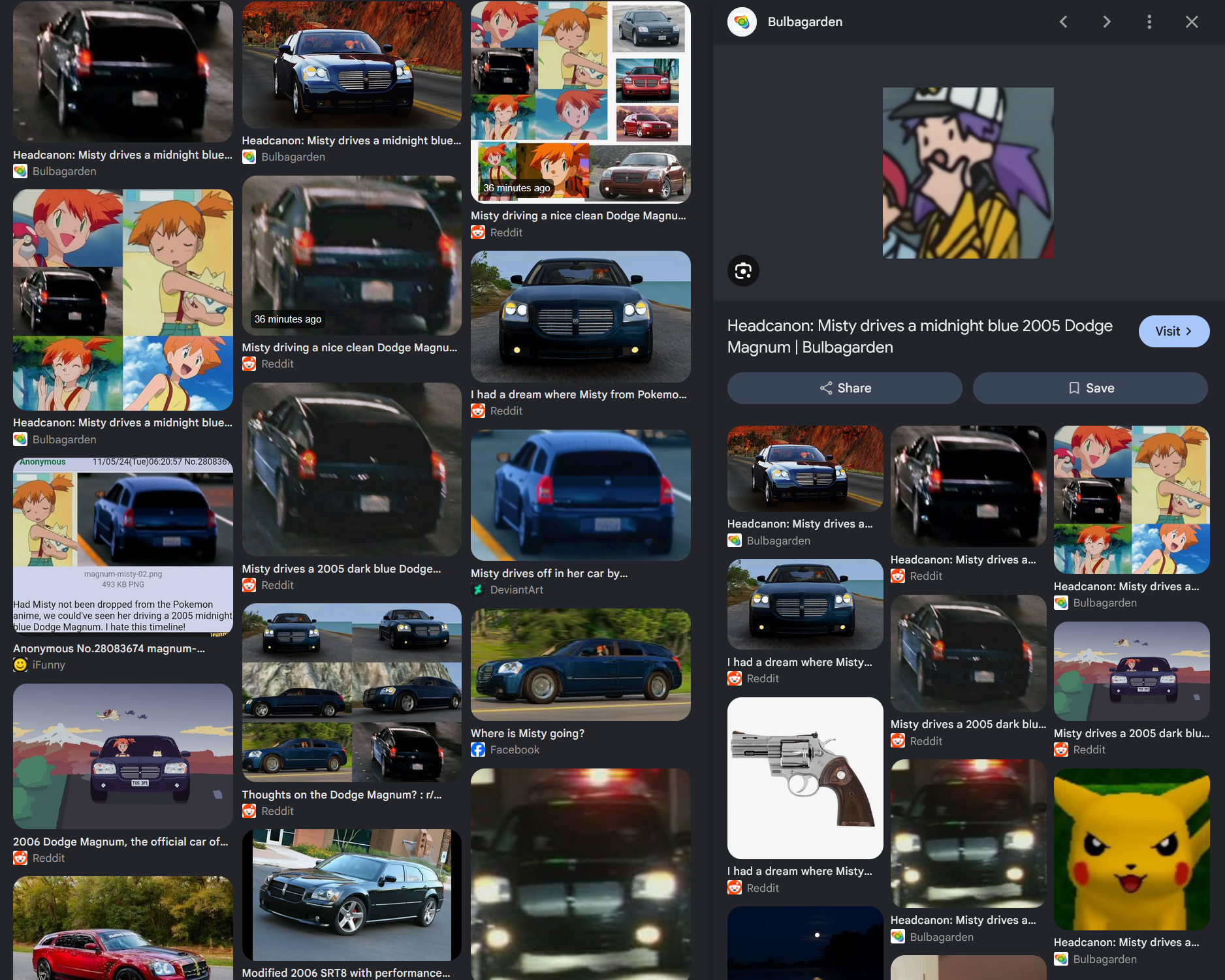
Task: Click the Reddit favicon under "Misty drives a 2005 dark blue Dodge..."
Action: [x=249, y=585]
